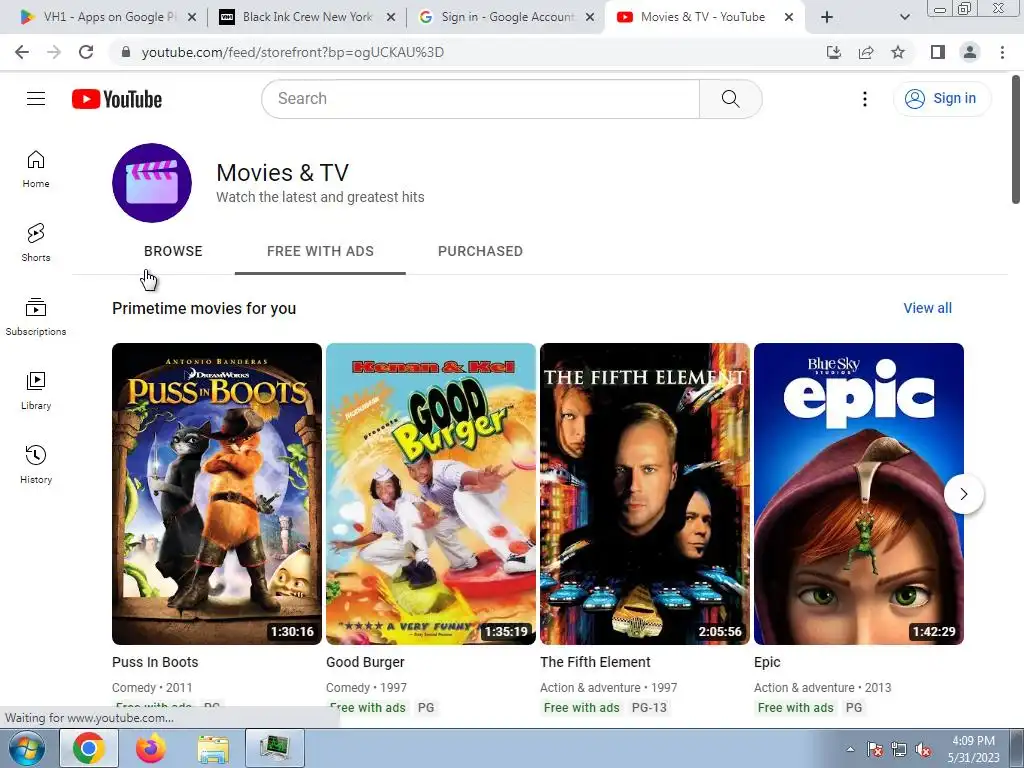
Task: Open YouTube settings three-dot menu
Action: (865, 99)
